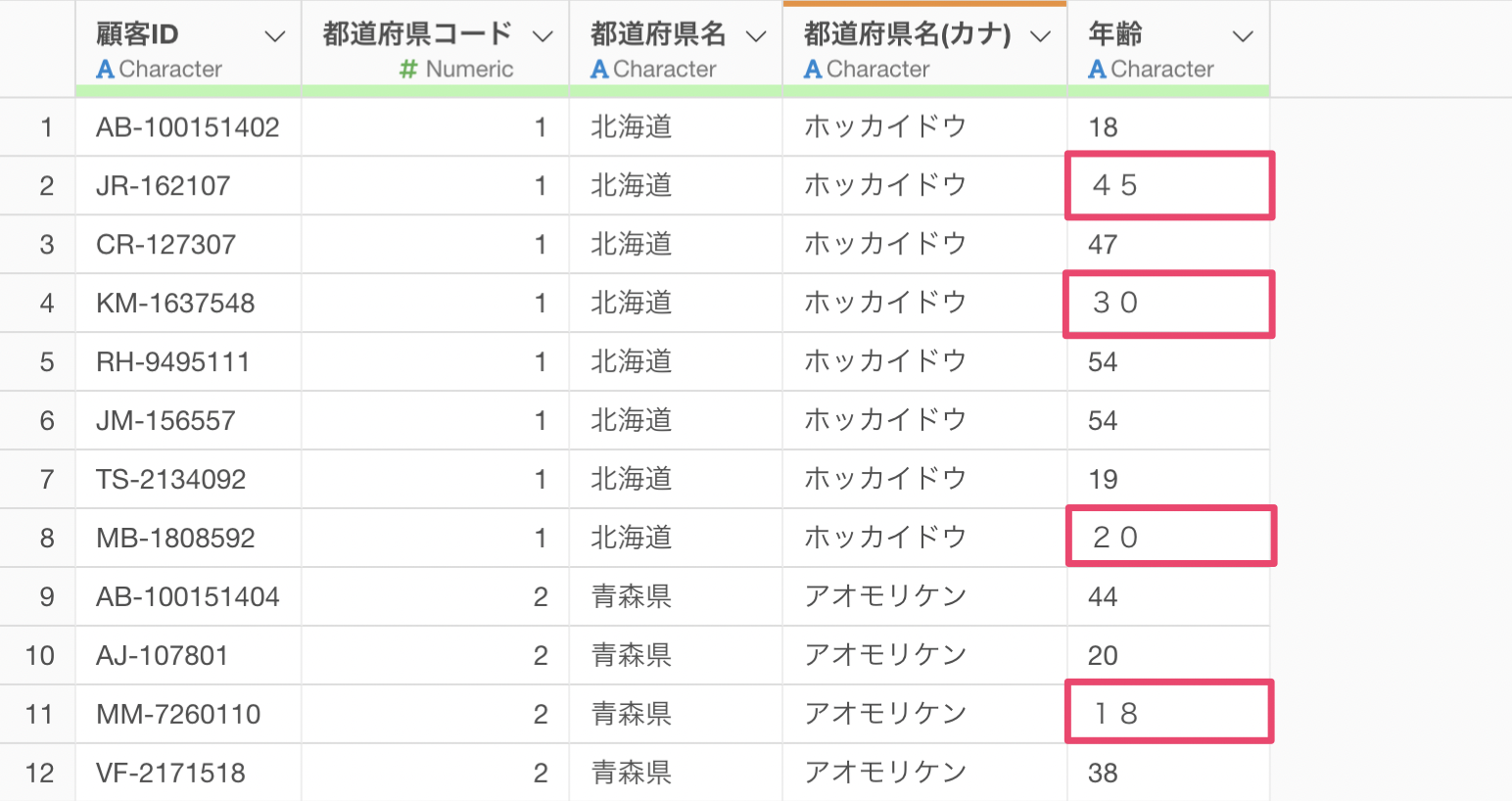Screen dimensions: 1512x801
Task: Select the highlighted age cell １８ in row 11
Action: point(1169,712)
